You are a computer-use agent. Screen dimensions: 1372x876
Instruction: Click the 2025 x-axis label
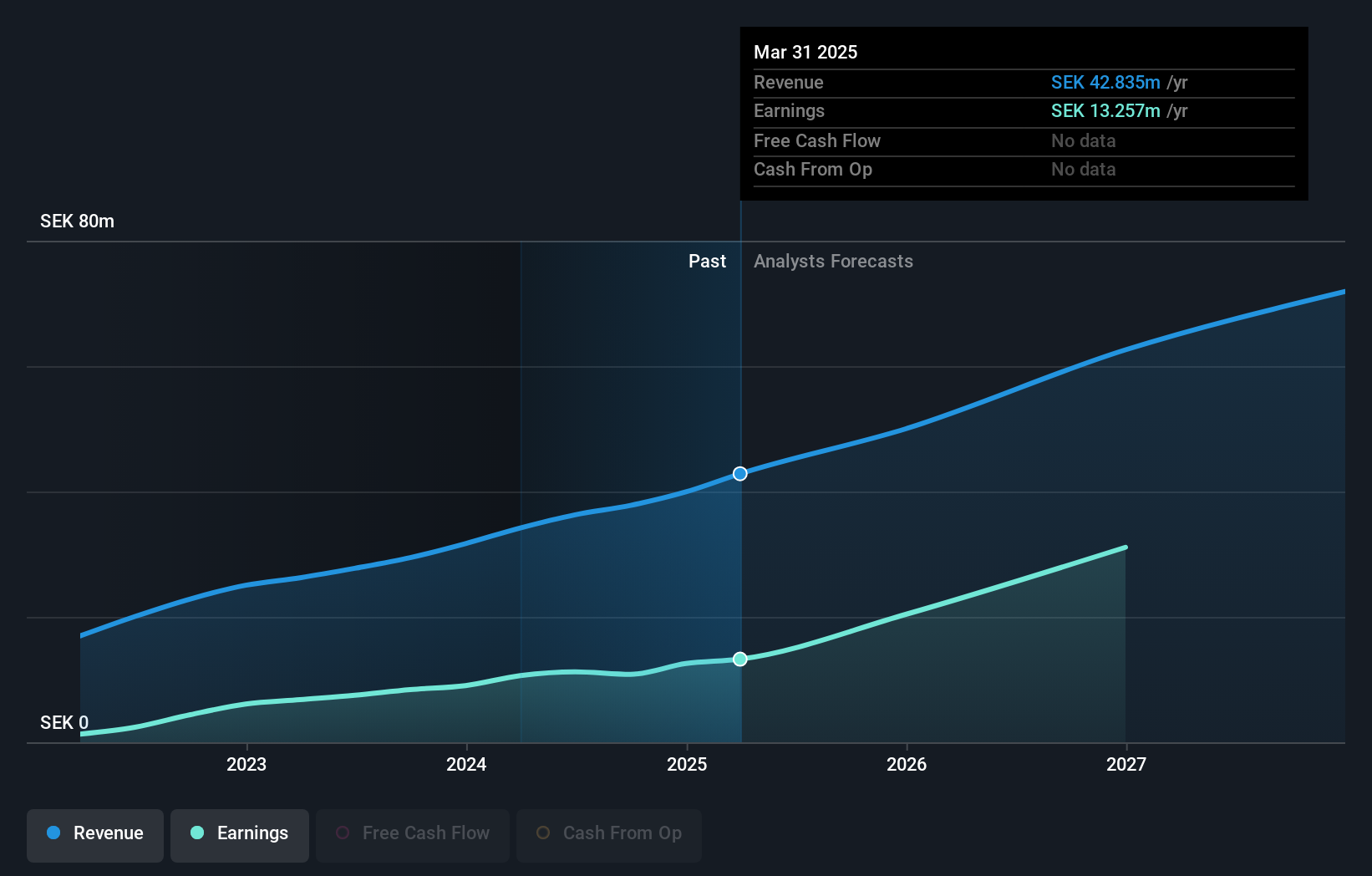click(x=687, y=764)
